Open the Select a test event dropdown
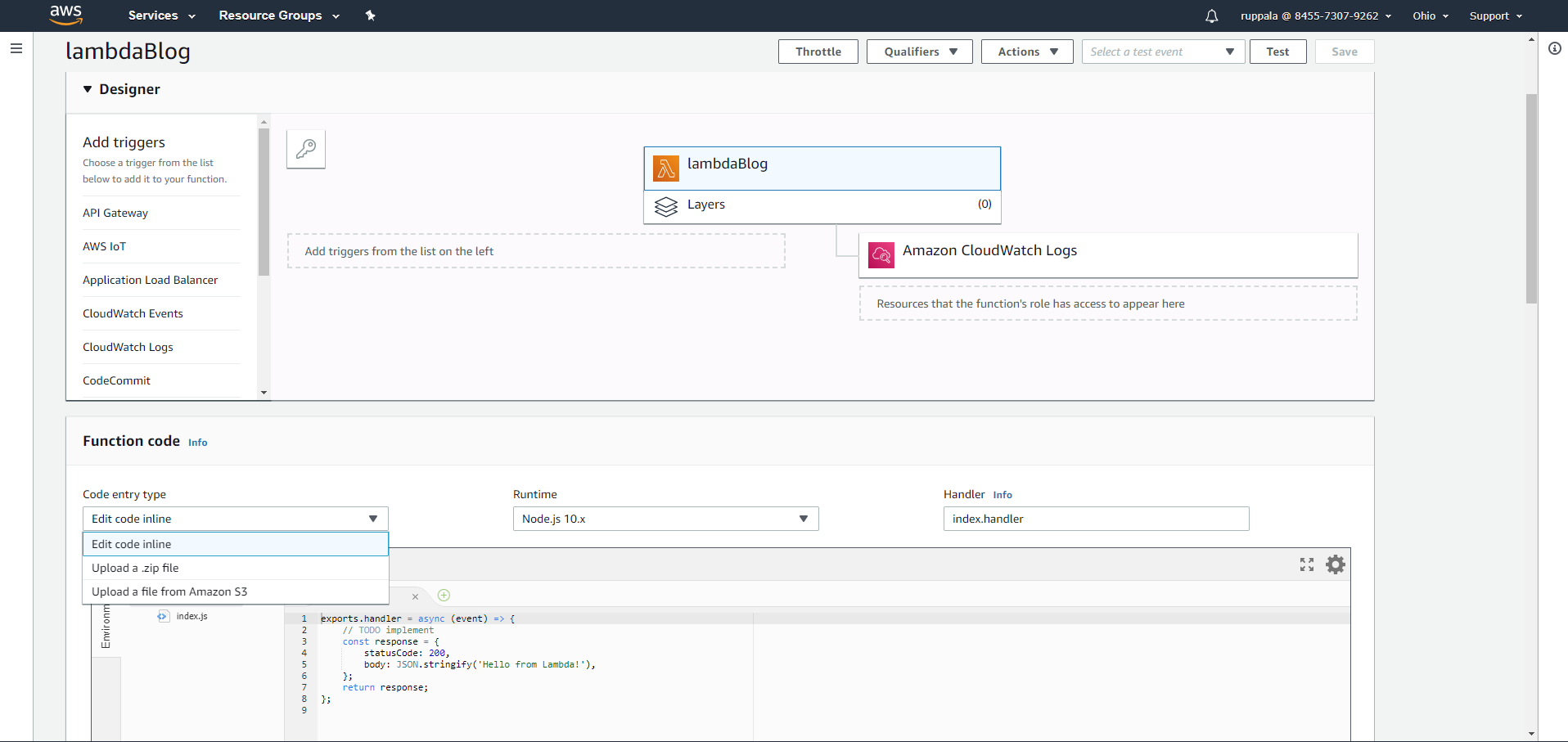 tap(1162, 52)
